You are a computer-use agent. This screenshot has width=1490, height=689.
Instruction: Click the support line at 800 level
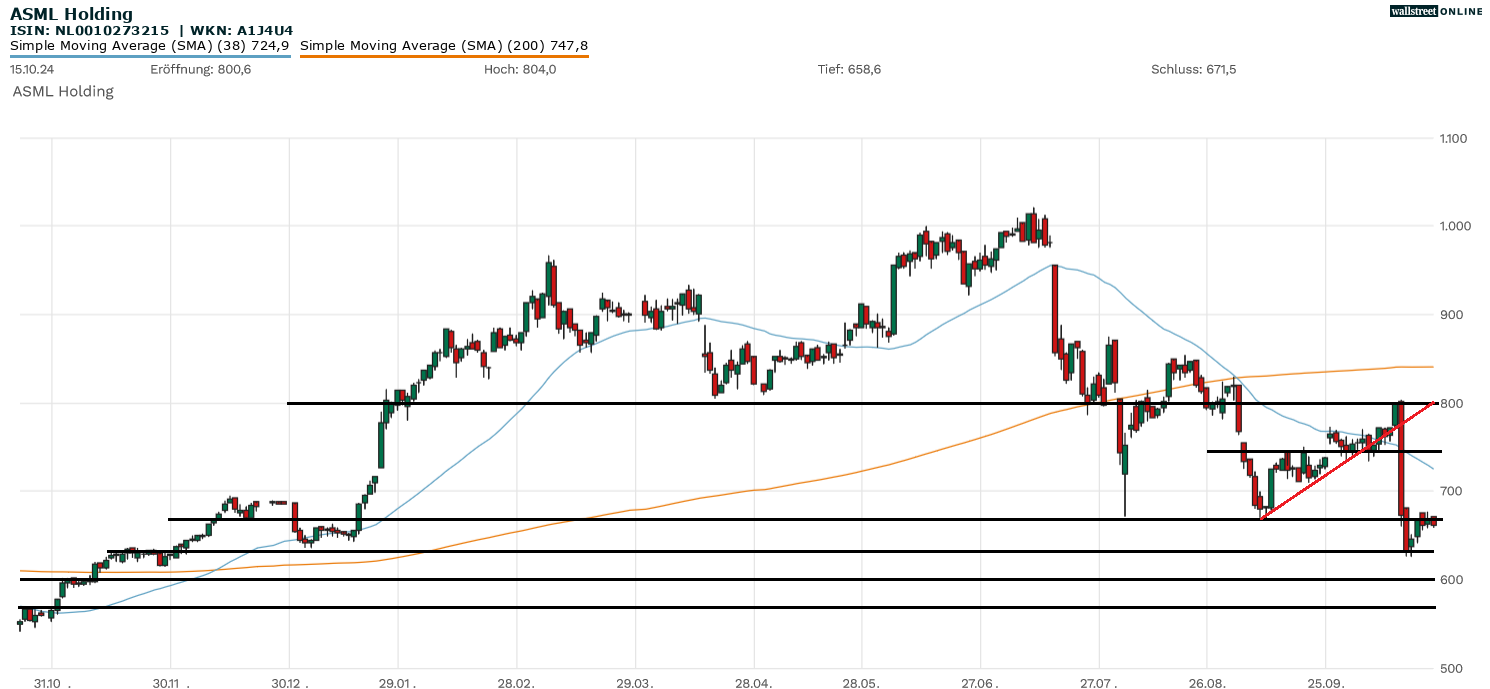[600, 403]
